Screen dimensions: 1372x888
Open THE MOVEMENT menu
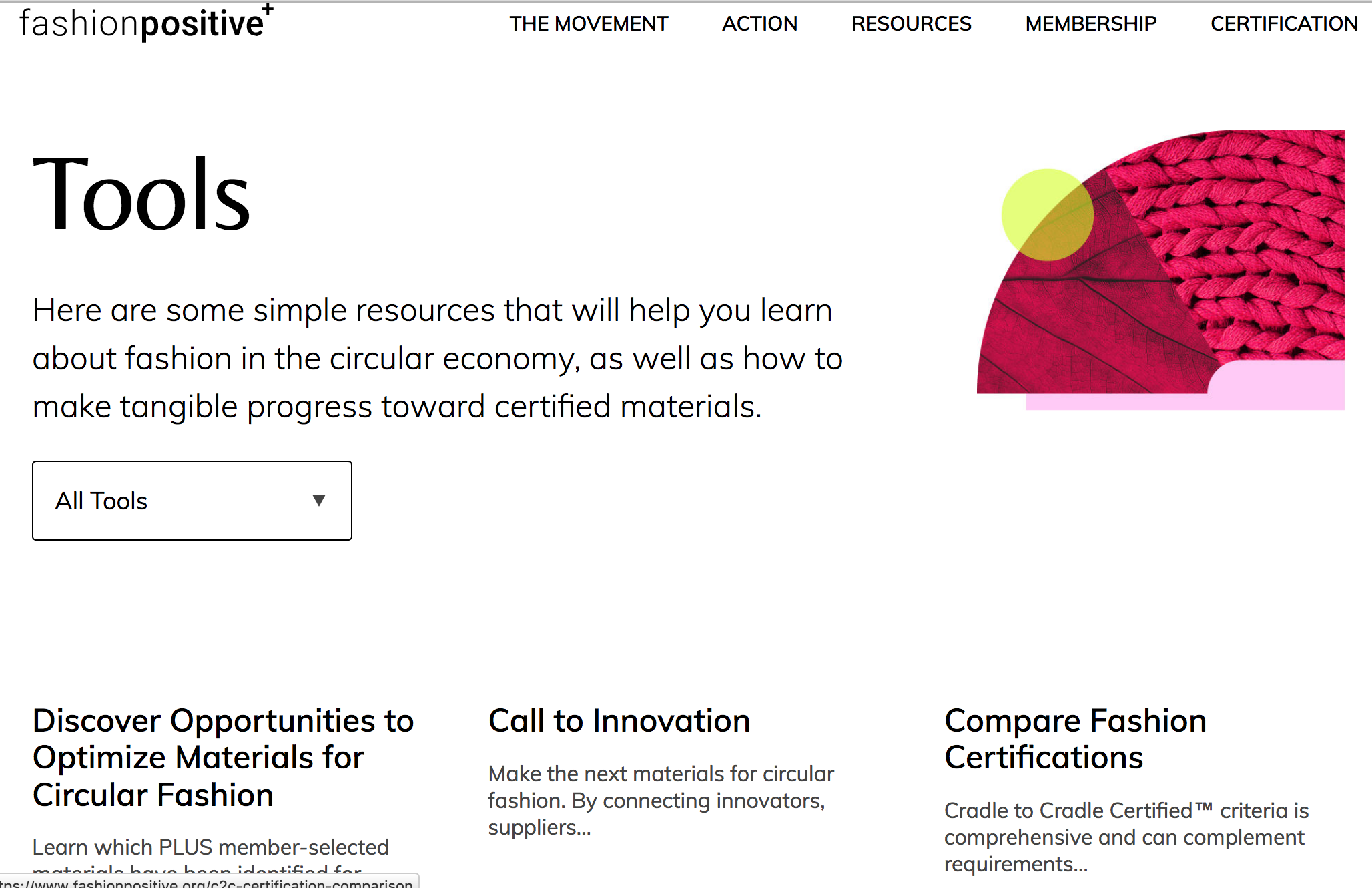589,24
